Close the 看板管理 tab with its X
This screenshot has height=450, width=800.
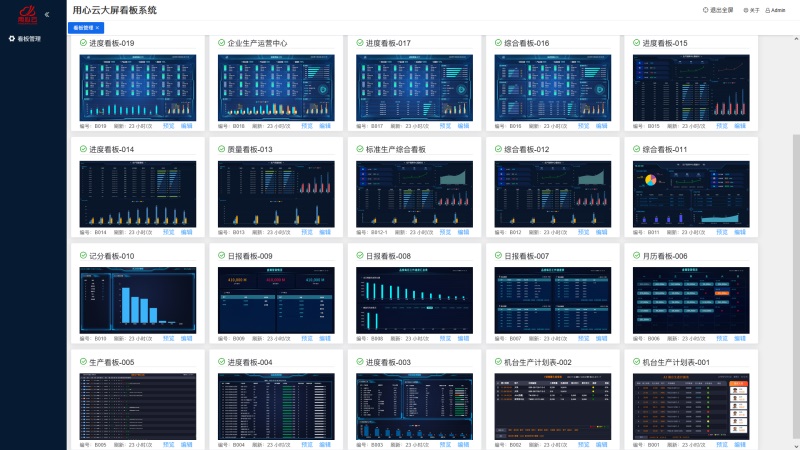point(98,28)
